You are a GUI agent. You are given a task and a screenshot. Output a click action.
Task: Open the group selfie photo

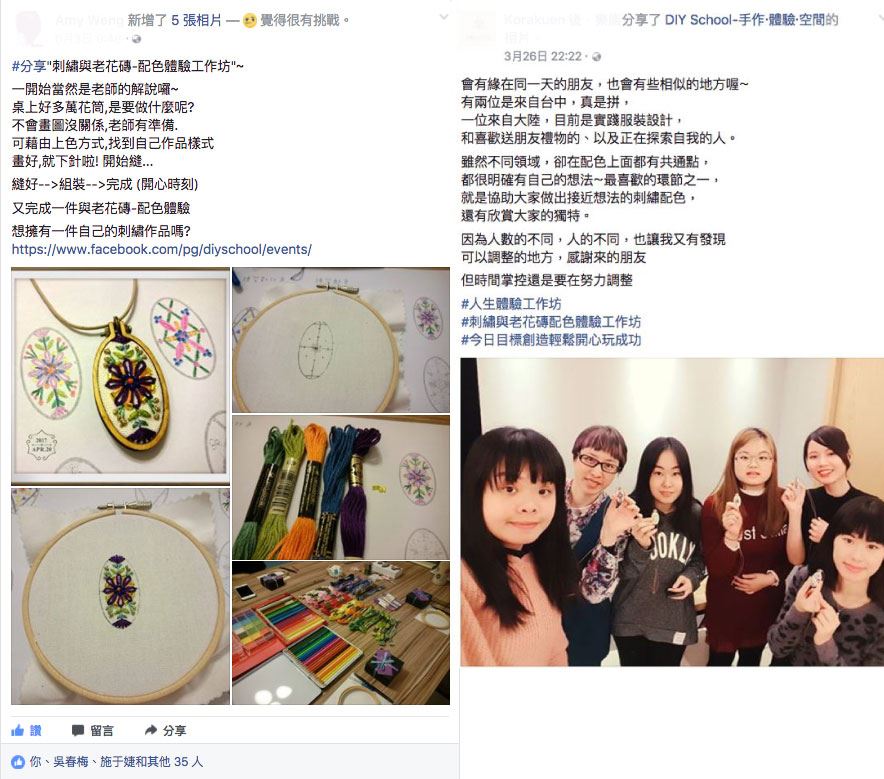[672, 512]
